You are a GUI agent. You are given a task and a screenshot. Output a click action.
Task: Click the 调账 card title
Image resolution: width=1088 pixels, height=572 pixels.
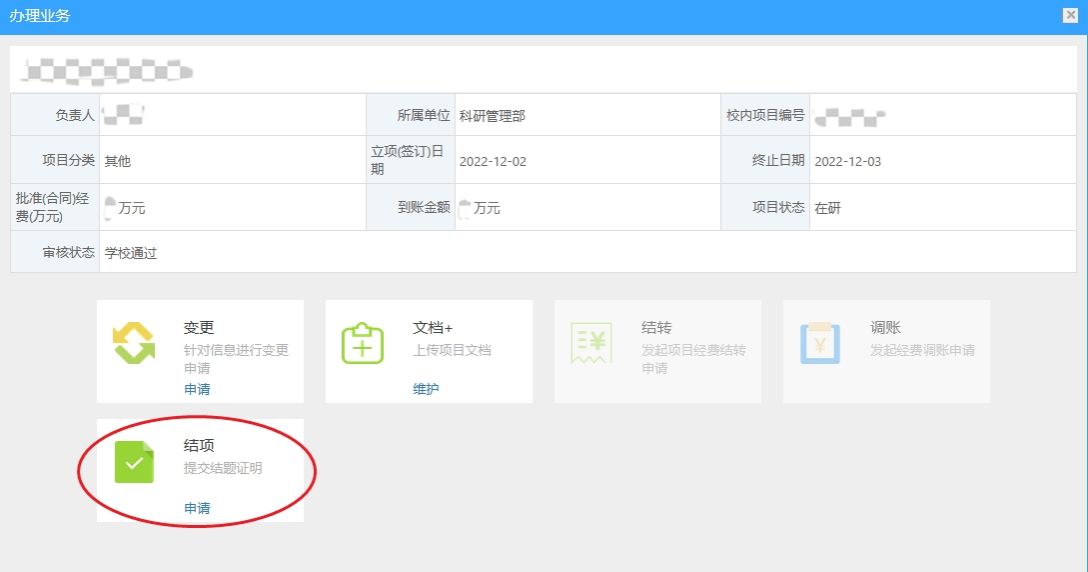885,327
